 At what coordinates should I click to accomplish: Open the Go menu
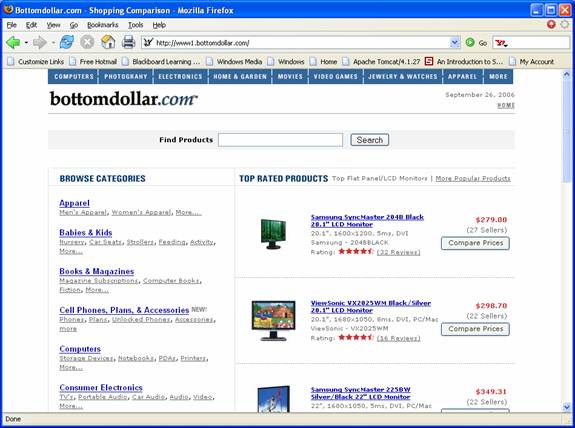click(74, 25)
